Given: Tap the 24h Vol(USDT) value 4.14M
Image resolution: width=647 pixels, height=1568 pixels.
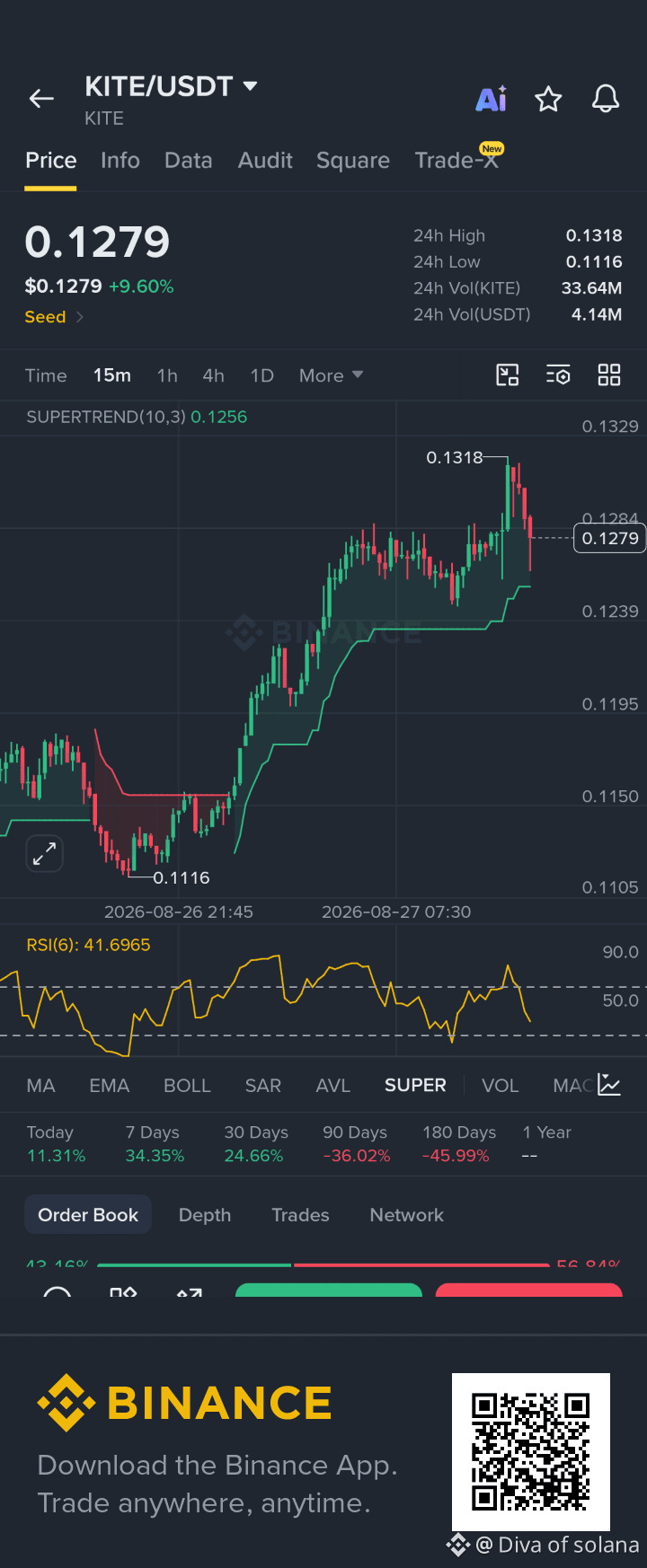Looking at the screenshot, I should [597, 314].
